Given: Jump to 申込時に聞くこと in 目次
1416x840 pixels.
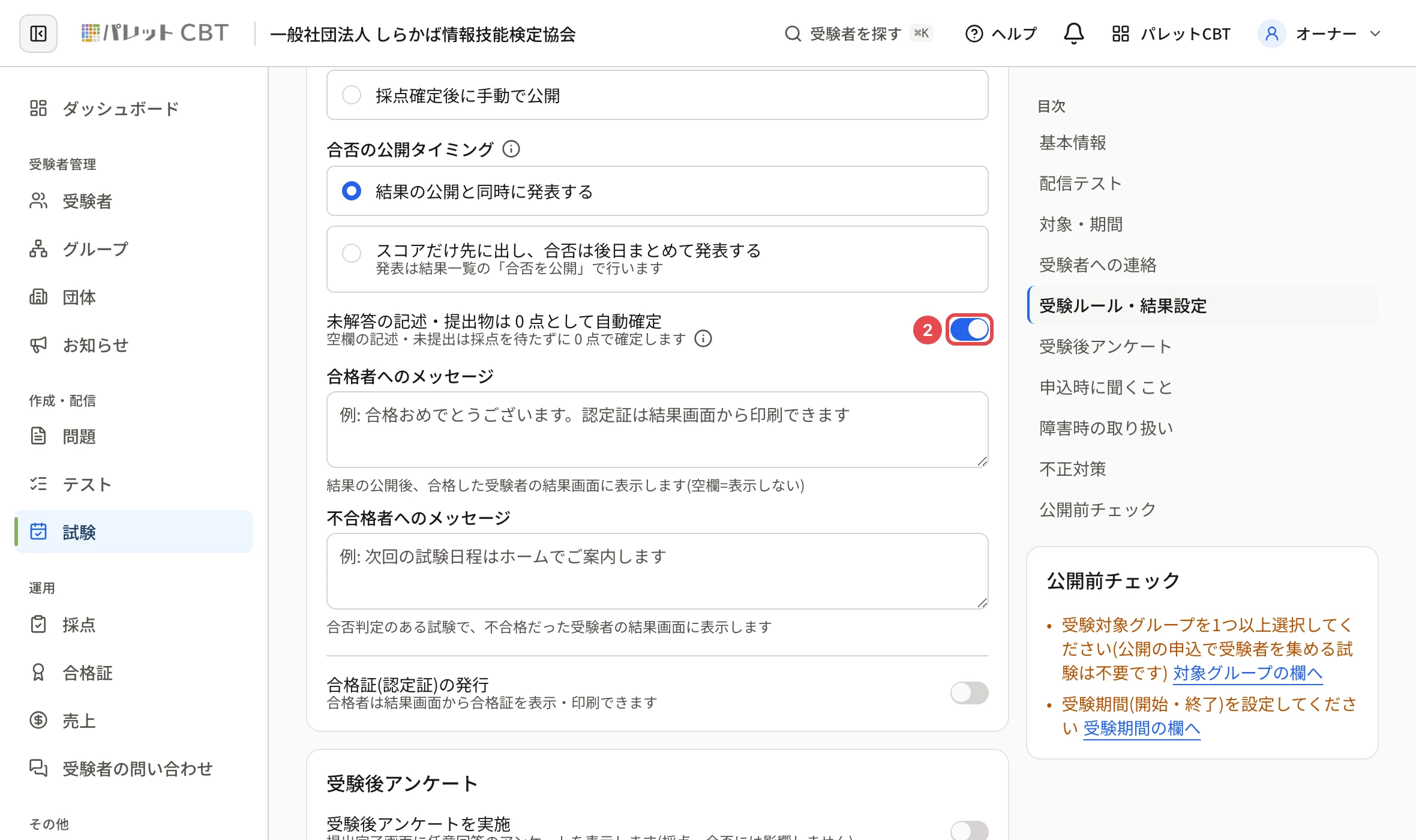Looking at the screenshot, I should (1106, 388).
